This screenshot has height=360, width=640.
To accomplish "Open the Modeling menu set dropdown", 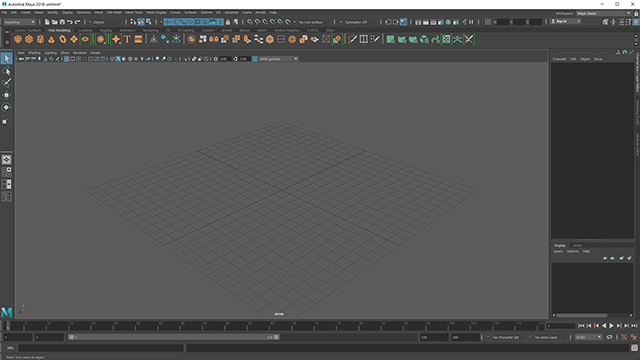I will (19, 22).
